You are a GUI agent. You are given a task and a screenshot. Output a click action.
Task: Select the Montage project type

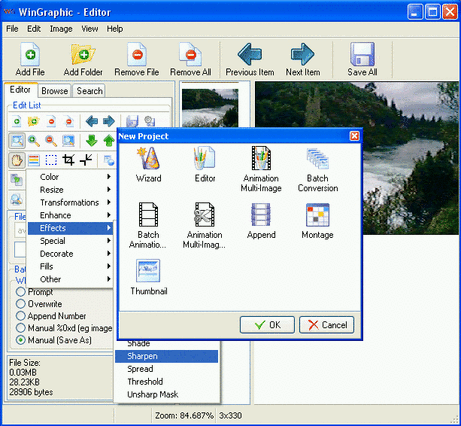pyautogui.click(x=317, y=215)
